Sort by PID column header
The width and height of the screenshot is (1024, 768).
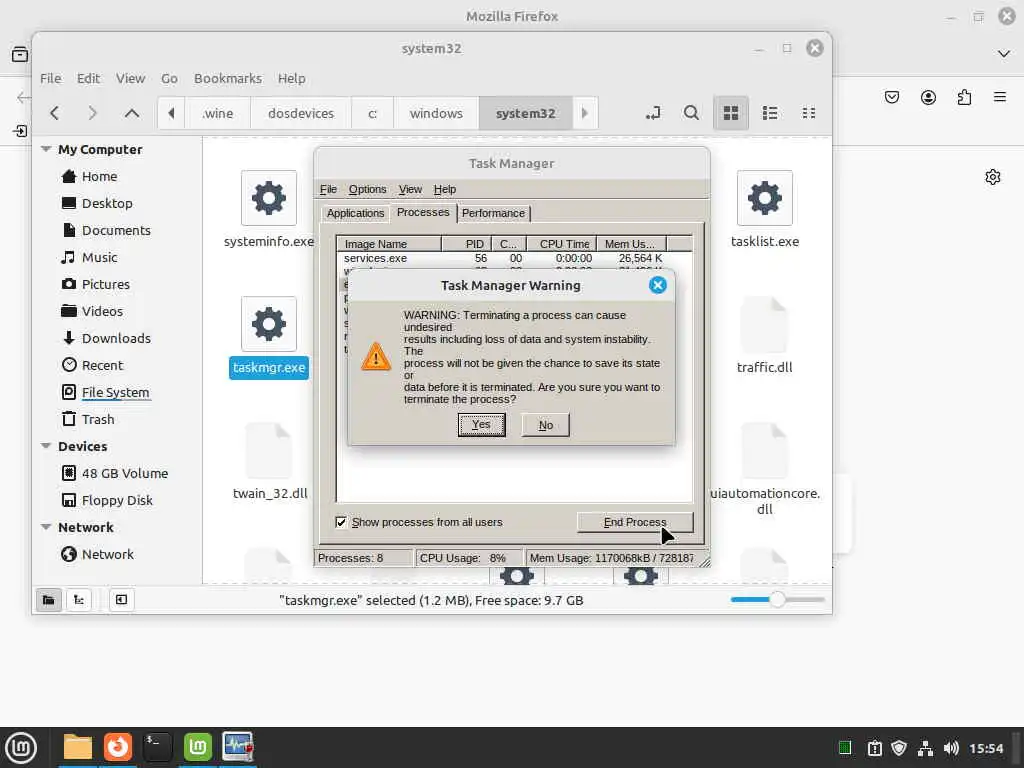pos(466,244)
